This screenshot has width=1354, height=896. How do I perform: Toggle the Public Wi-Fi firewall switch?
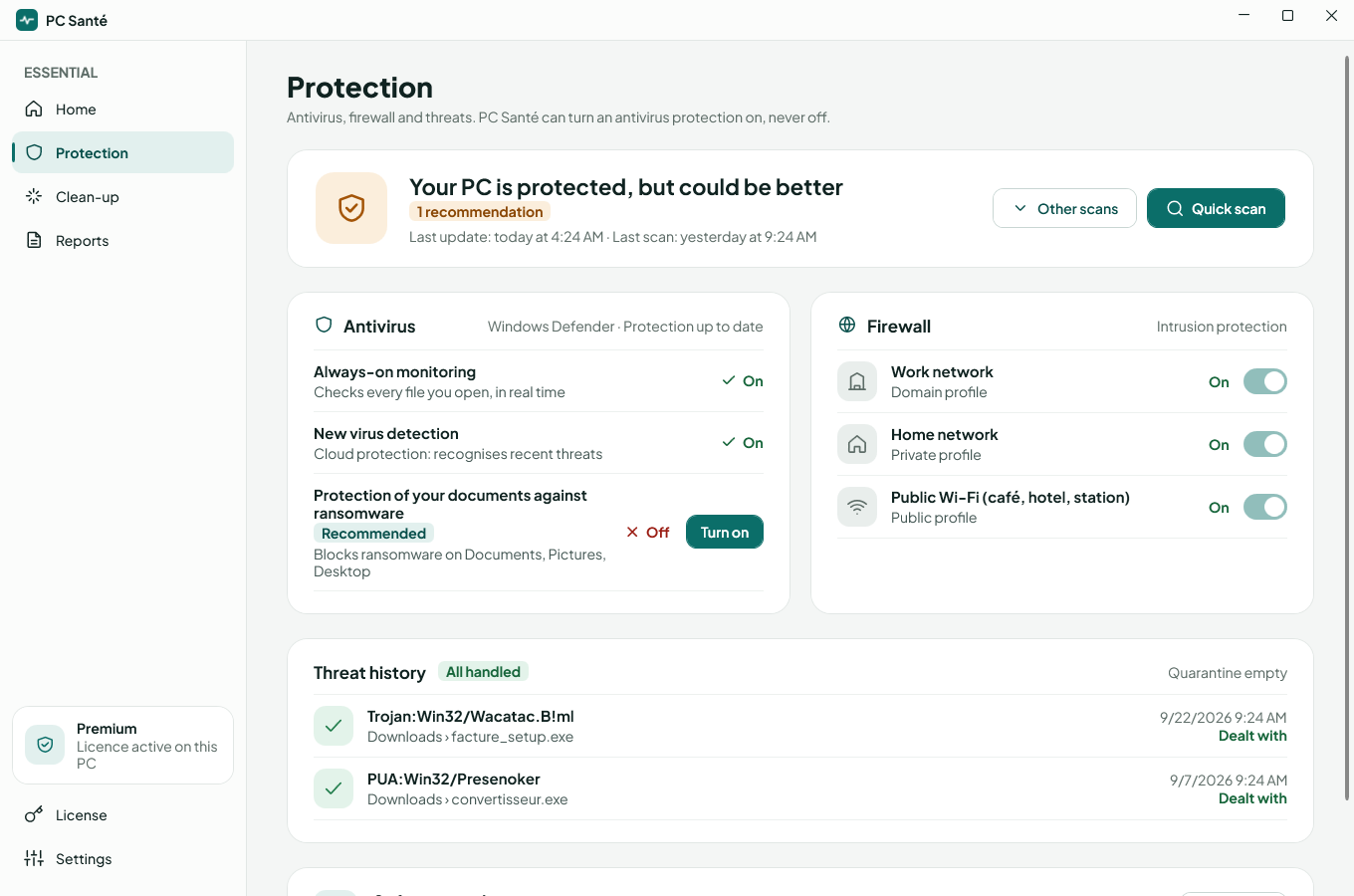click(1265, 507)
